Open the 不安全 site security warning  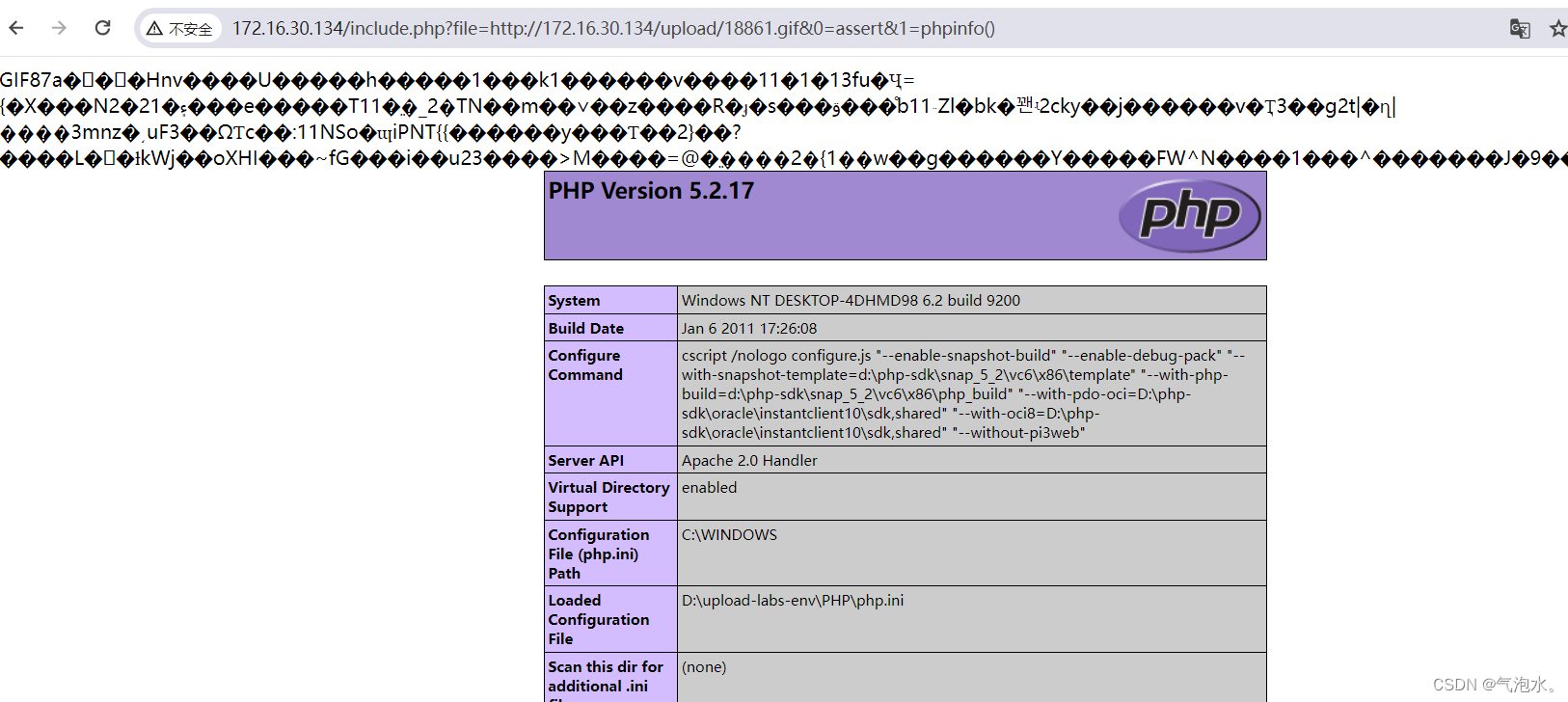pos(180,29)
